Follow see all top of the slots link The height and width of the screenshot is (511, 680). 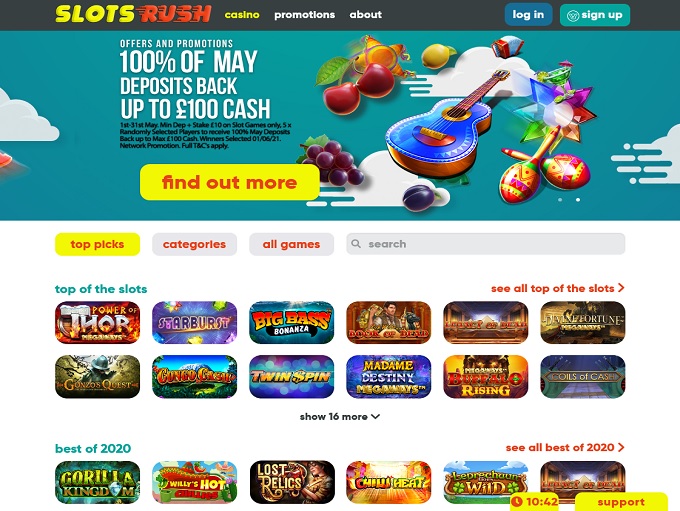558,288
